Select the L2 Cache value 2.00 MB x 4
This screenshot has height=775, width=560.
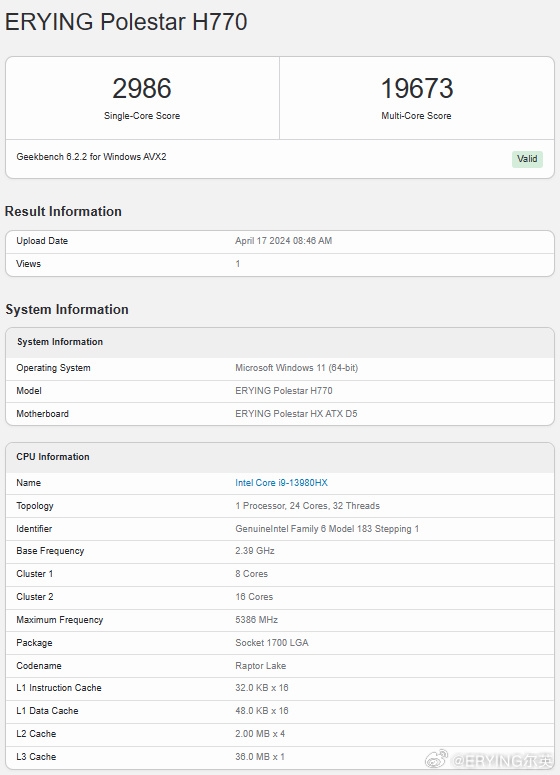pos(260,733)
